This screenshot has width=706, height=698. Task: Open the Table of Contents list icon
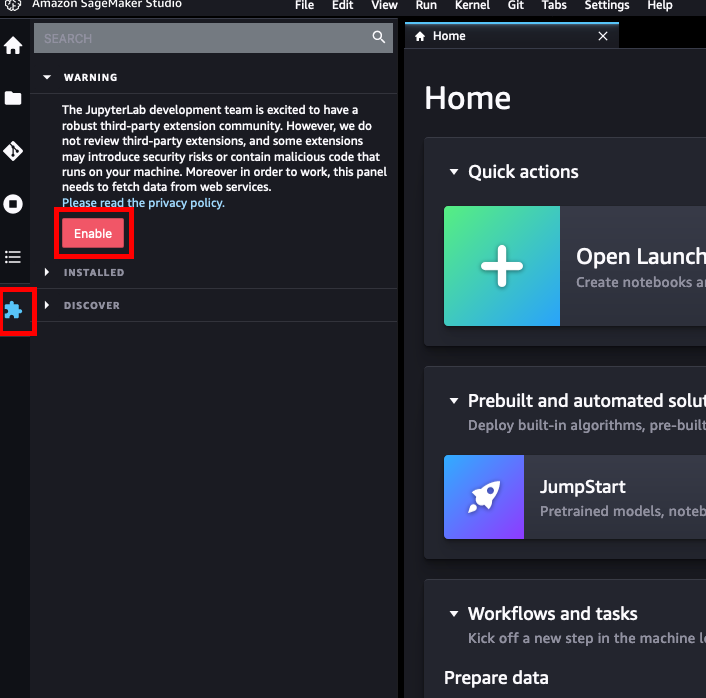coord(13,257)
